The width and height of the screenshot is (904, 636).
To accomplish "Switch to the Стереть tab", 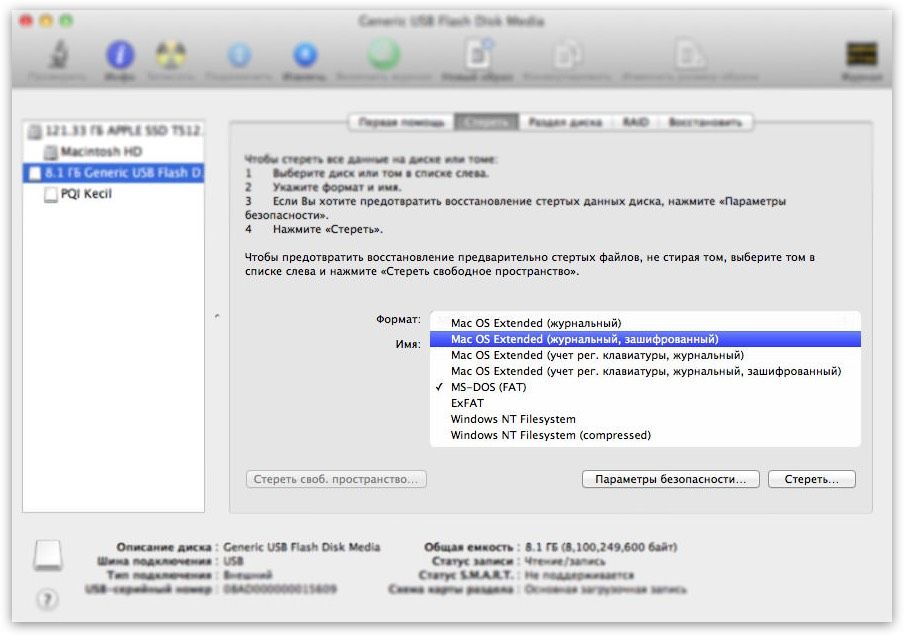I will click(487, 122).
